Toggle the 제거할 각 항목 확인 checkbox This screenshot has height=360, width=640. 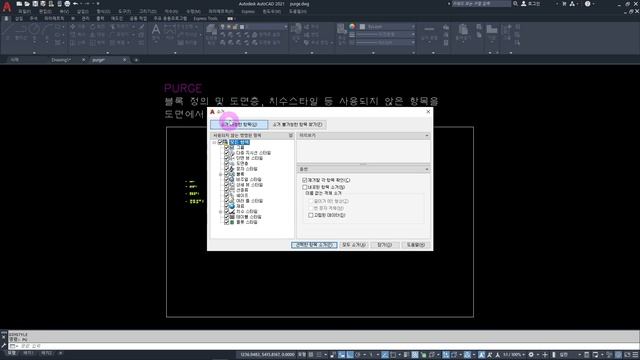click(304, 180)
